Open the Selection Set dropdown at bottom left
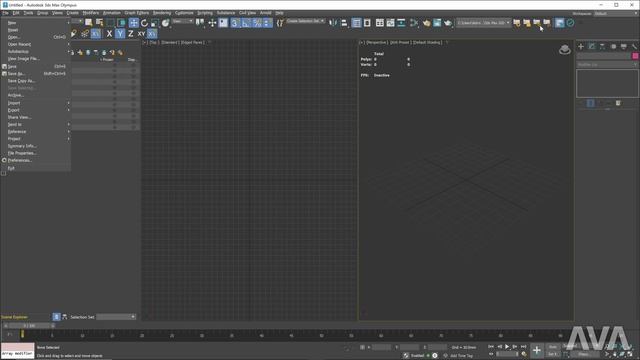 pyautogui.click(x=116, y=317)
